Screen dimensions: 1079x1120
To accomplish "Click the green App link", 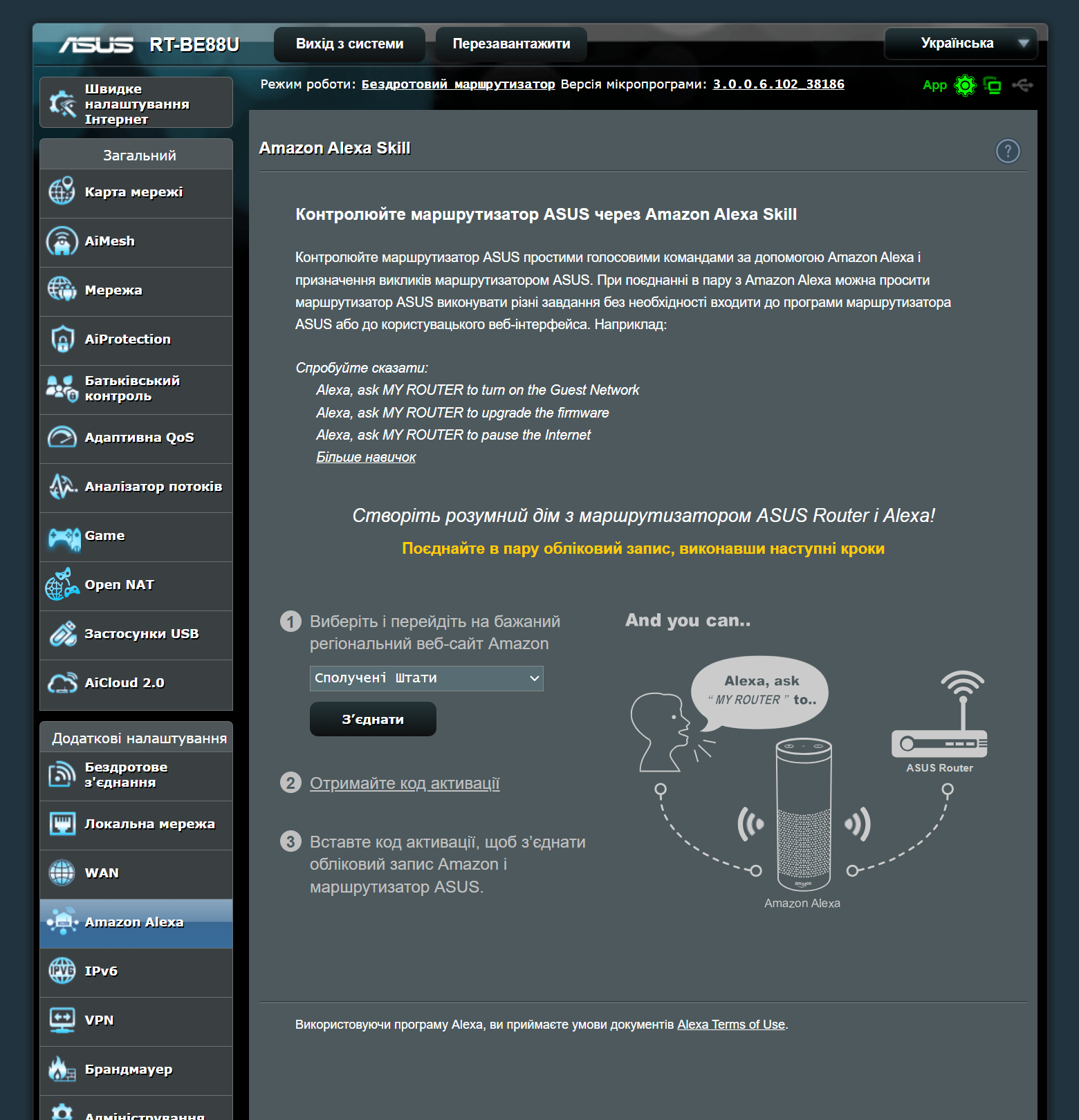I will tap(934, 85).
